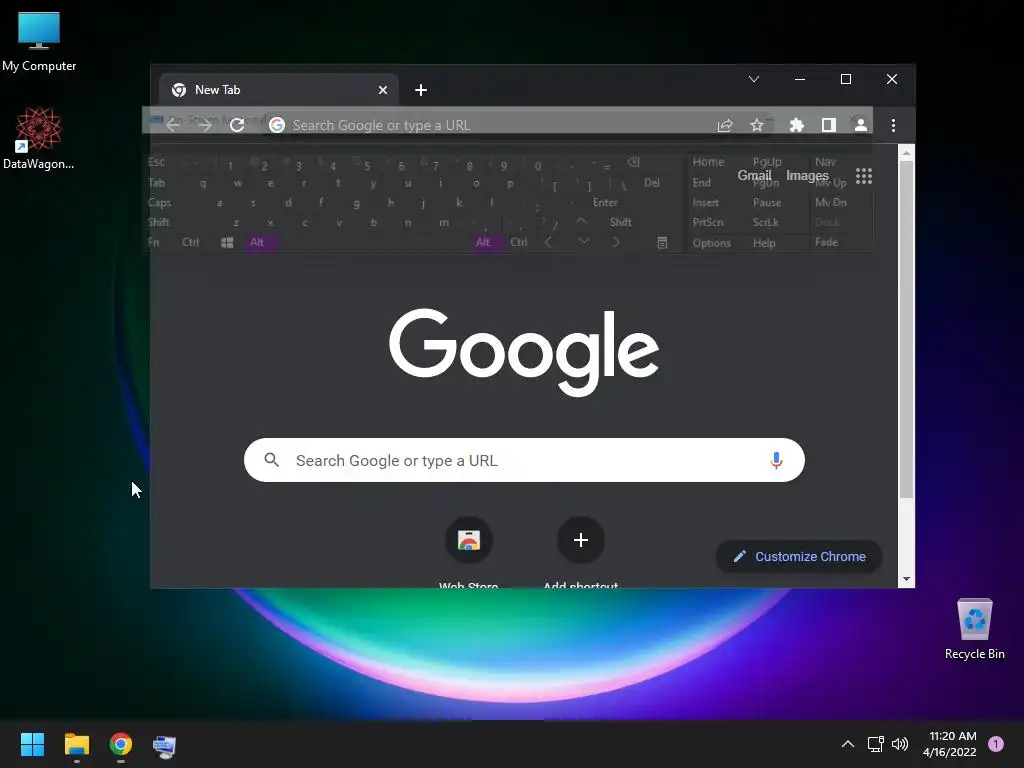Tap the Options key on on-screen keyboard
The width and height of the screenshot is (1024, 768).
(712, 243)
